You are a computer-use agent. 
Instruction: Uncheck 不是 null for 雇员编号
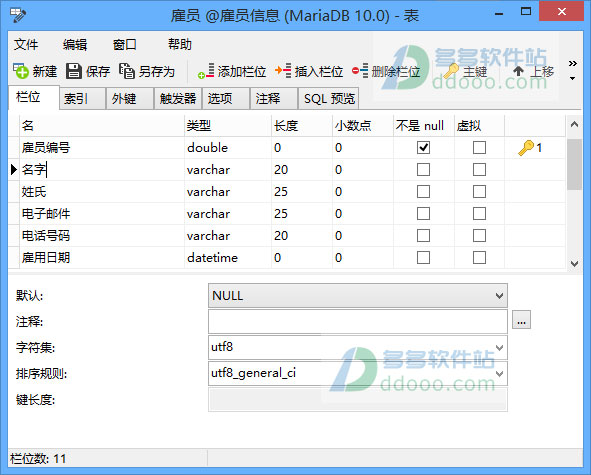[x=423, y=147]
